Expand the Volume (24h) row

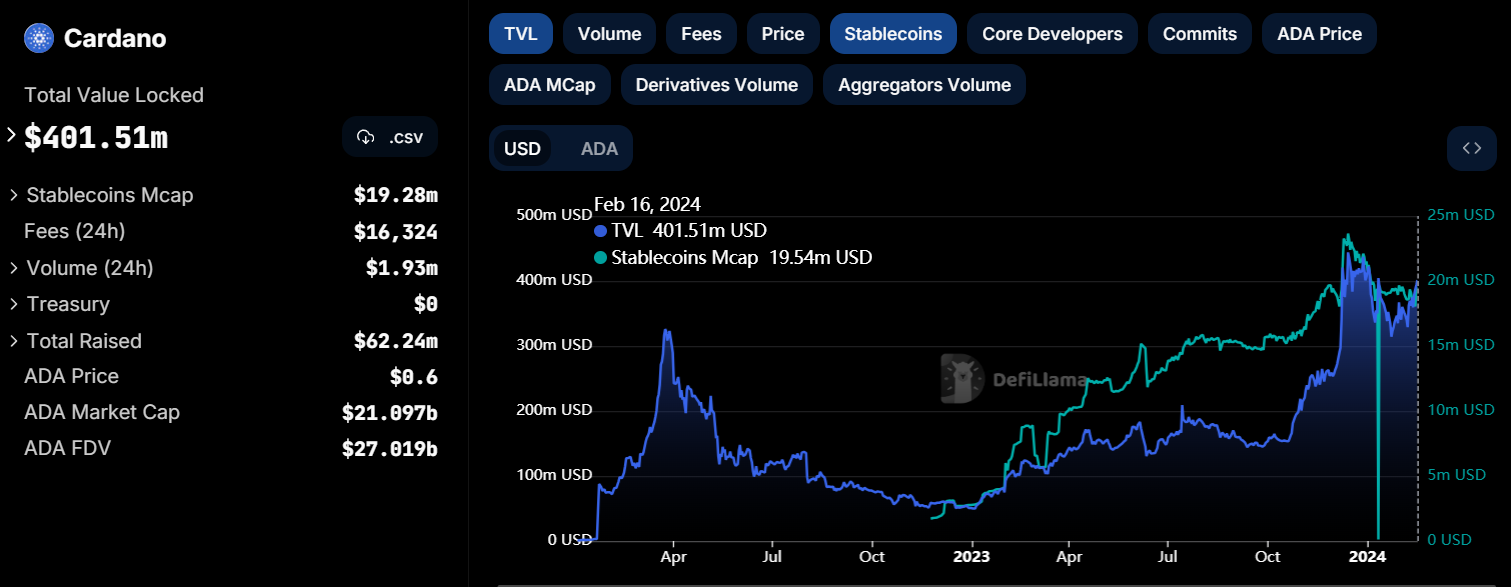point(14,268)
